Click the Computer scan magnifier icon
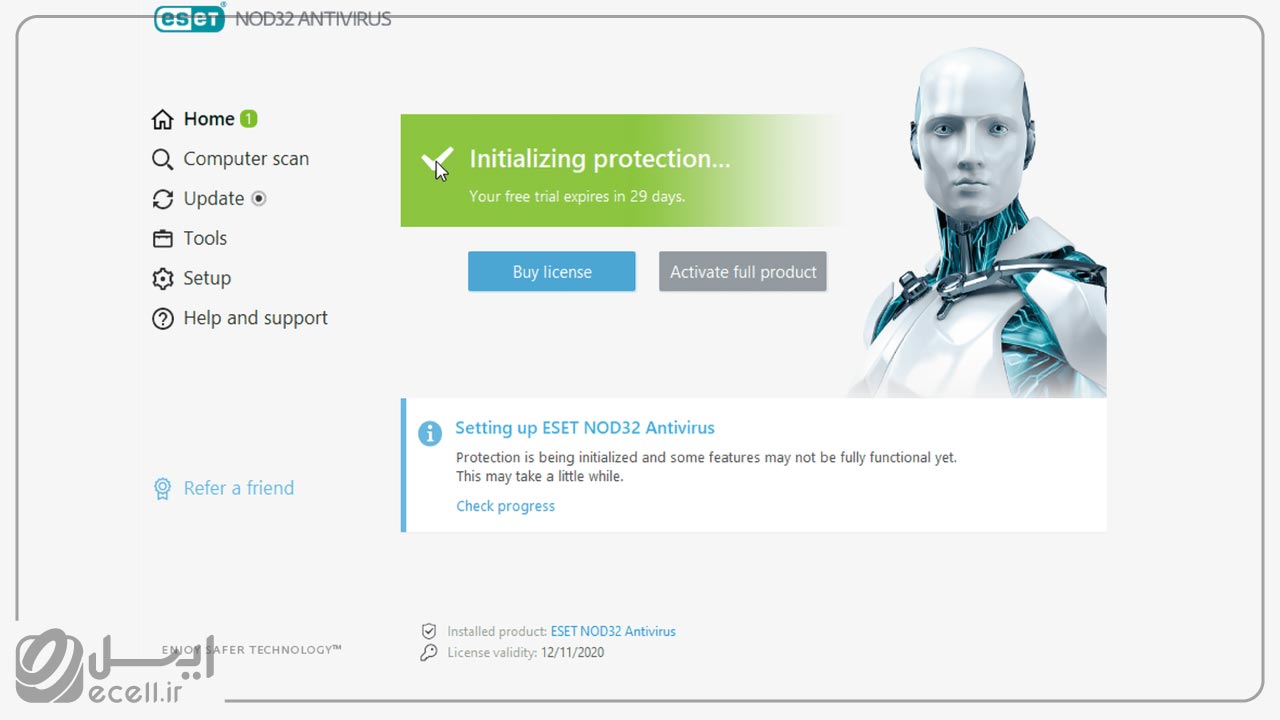Screen dimensions: 1280x720 [162, 159]
